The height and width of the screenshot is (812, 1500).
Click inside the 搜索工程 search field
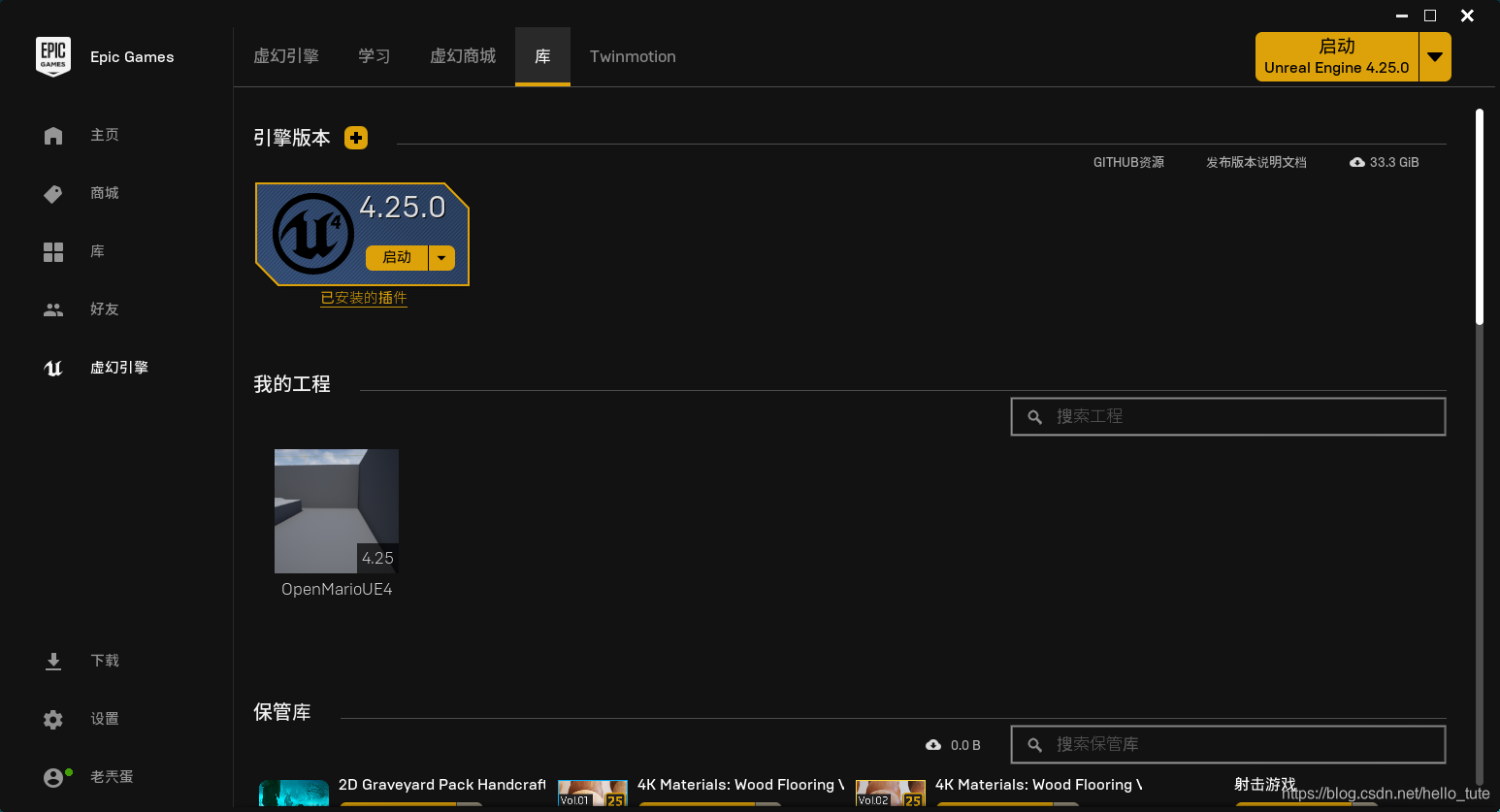click(1228, 416)
